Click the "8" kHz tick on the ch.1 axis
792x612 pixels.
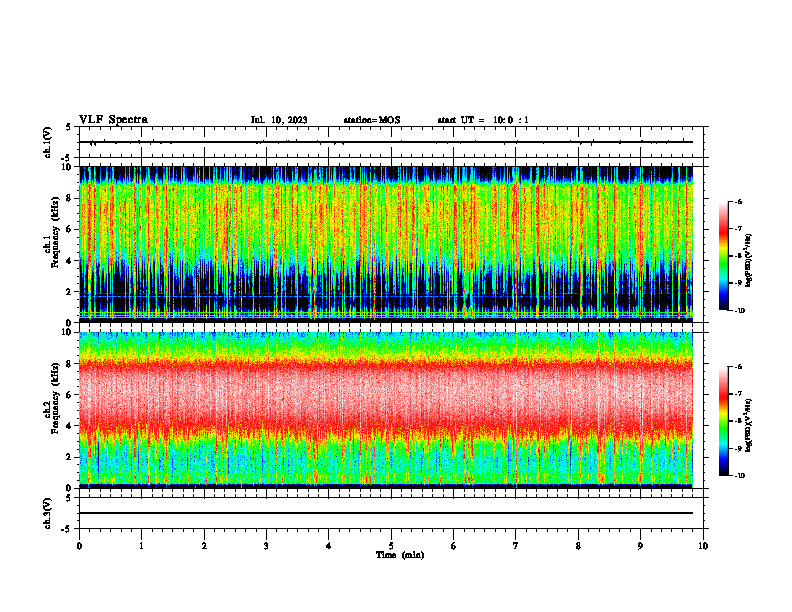tap(69, 198)
